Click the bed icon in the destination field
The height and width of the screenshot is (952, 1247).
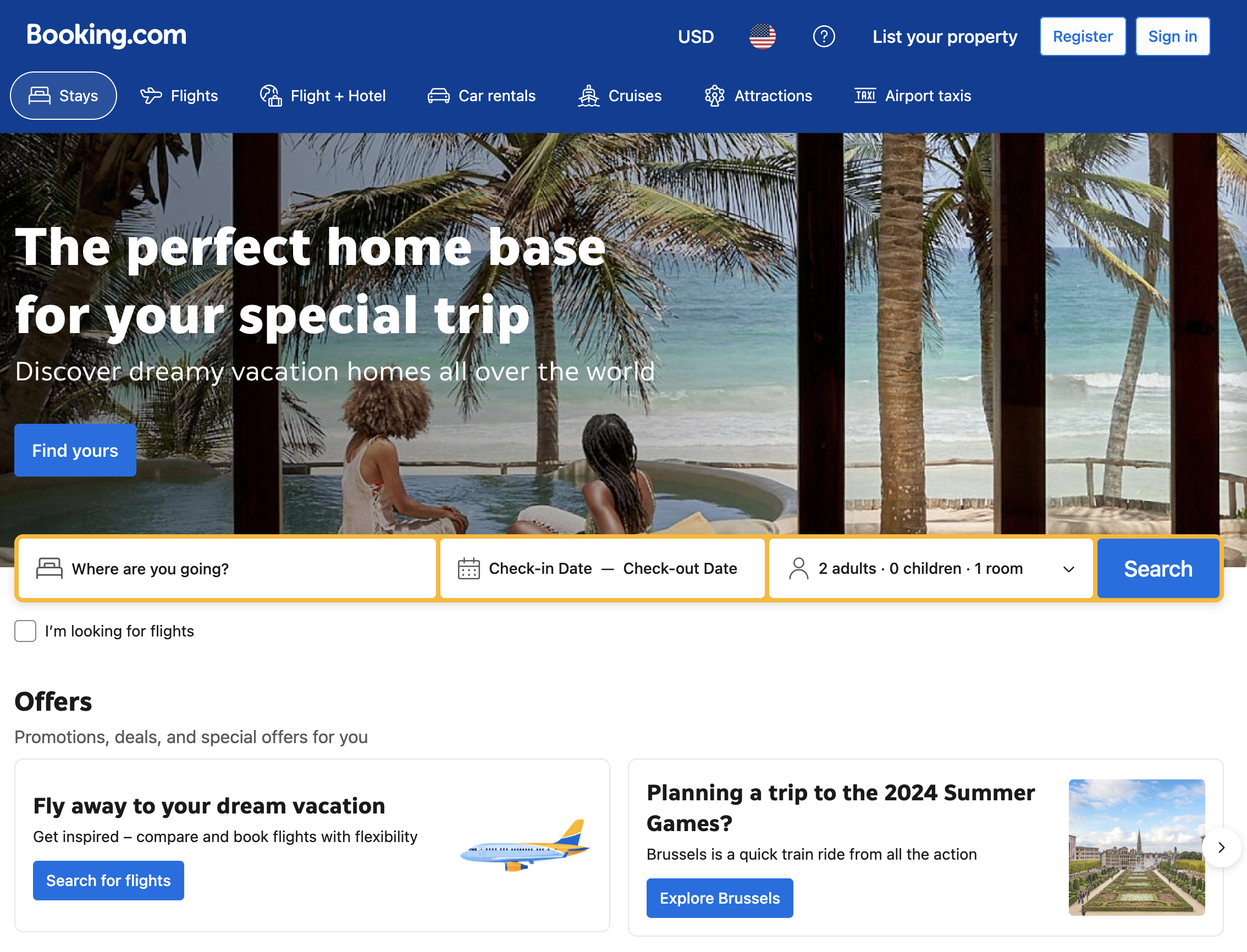tap(49, 568)
